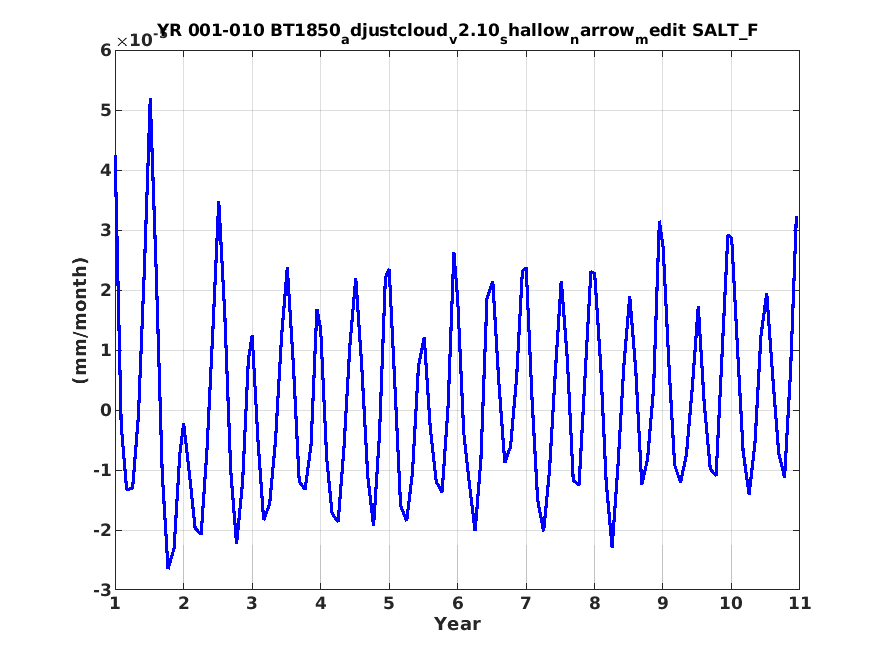Click the x-axis tick label '6'
884x663 pixels.
point(457,604)
